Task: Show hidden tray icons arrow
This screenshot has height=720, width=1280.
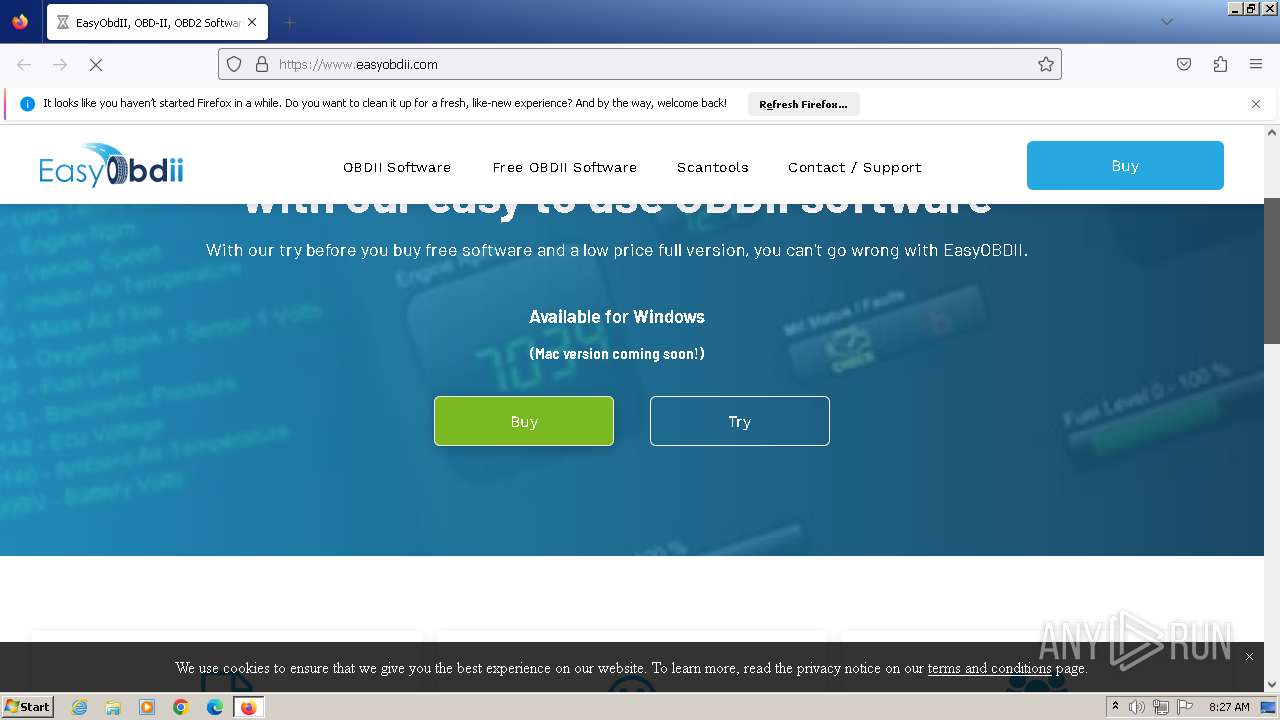Action: 1115,707
